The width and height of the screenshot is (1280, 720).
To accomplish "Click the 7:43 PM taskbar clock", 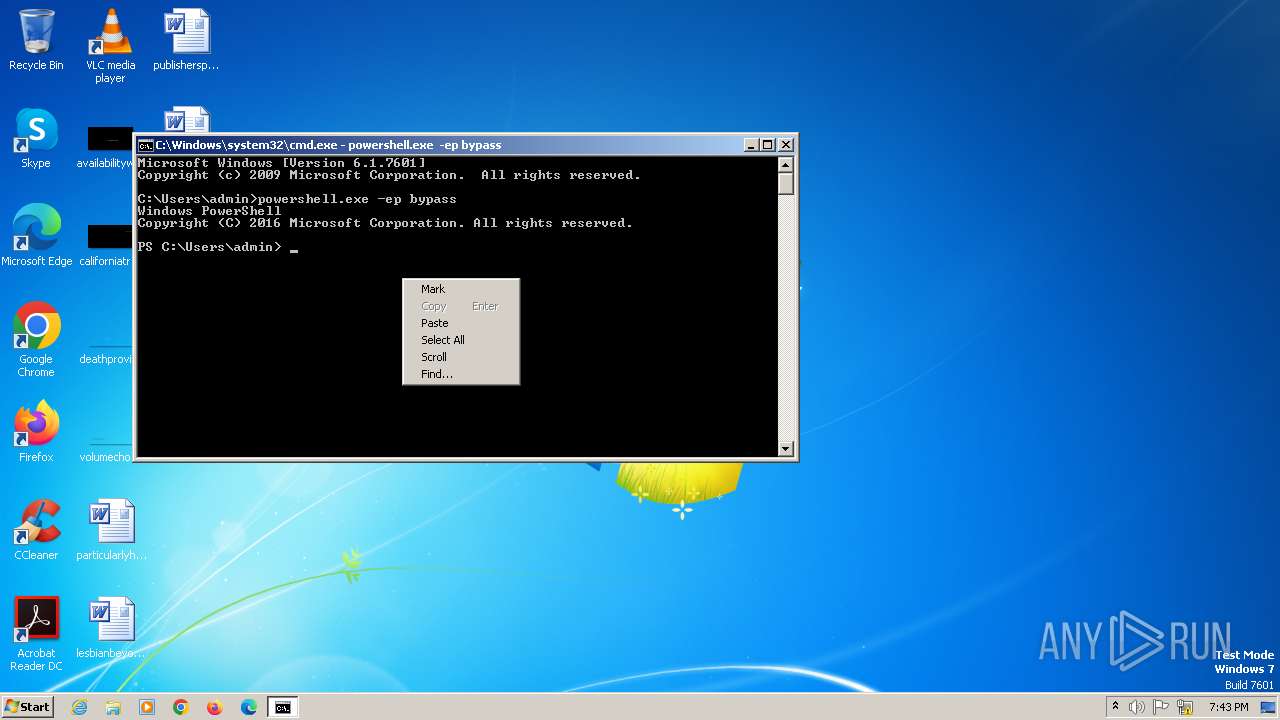I will pos(1228,707).
